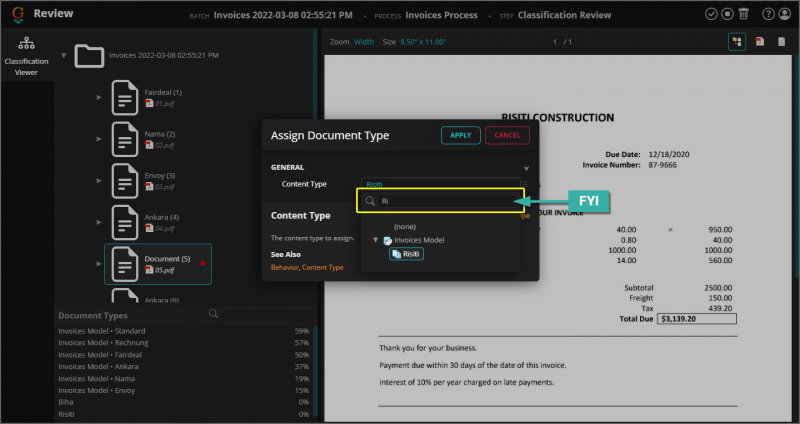The height and width of the screenshot is (424, 800).
Task: Click the Envoy (3) document icon
Action: click(125, 181)
